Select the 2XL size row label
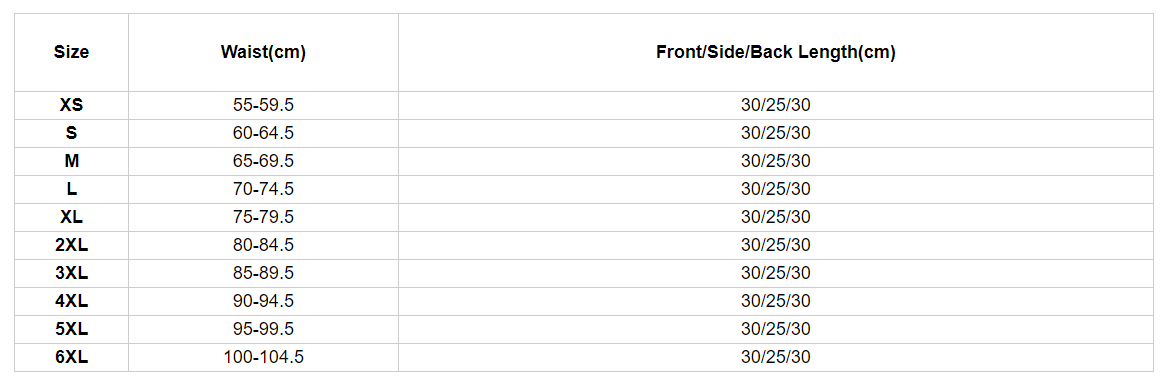Image resolution: width=1171 pixels, height=383 pixels. click(x=72, y=245)
